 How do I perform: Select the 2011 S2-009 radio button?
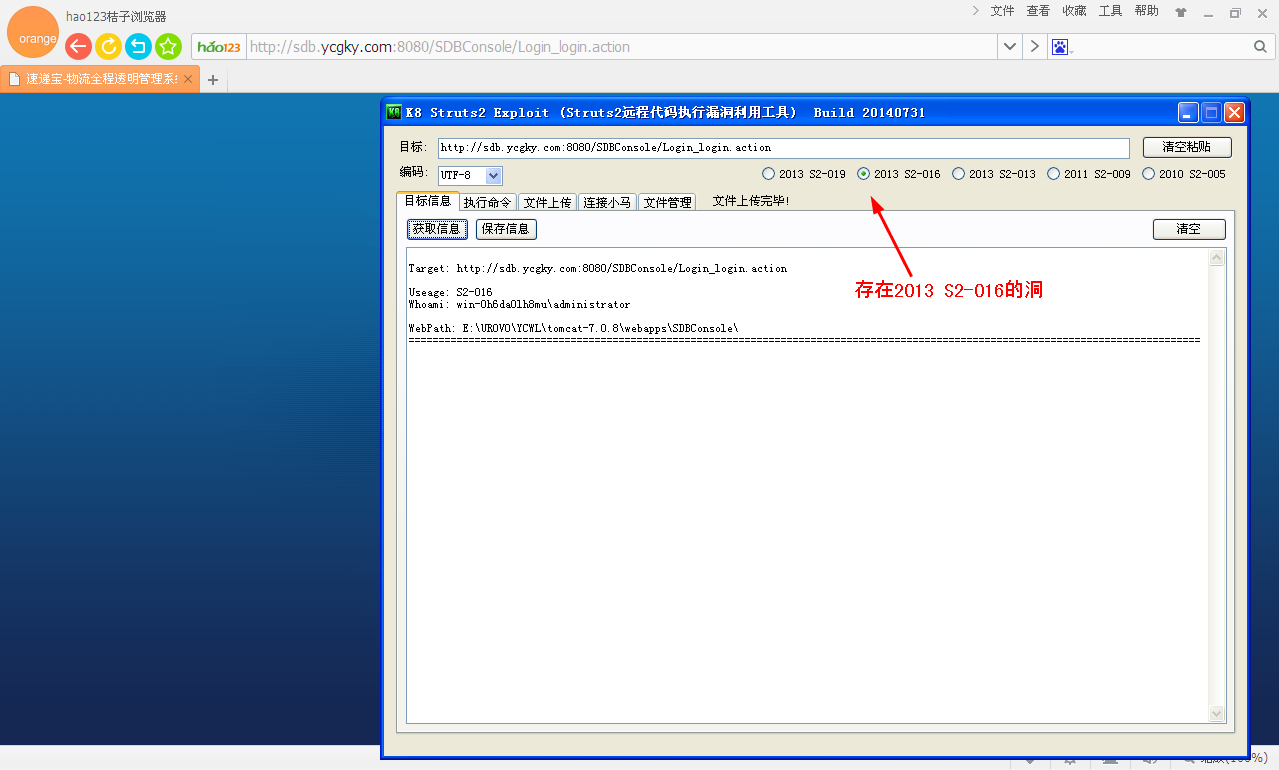click(1053, 174)
